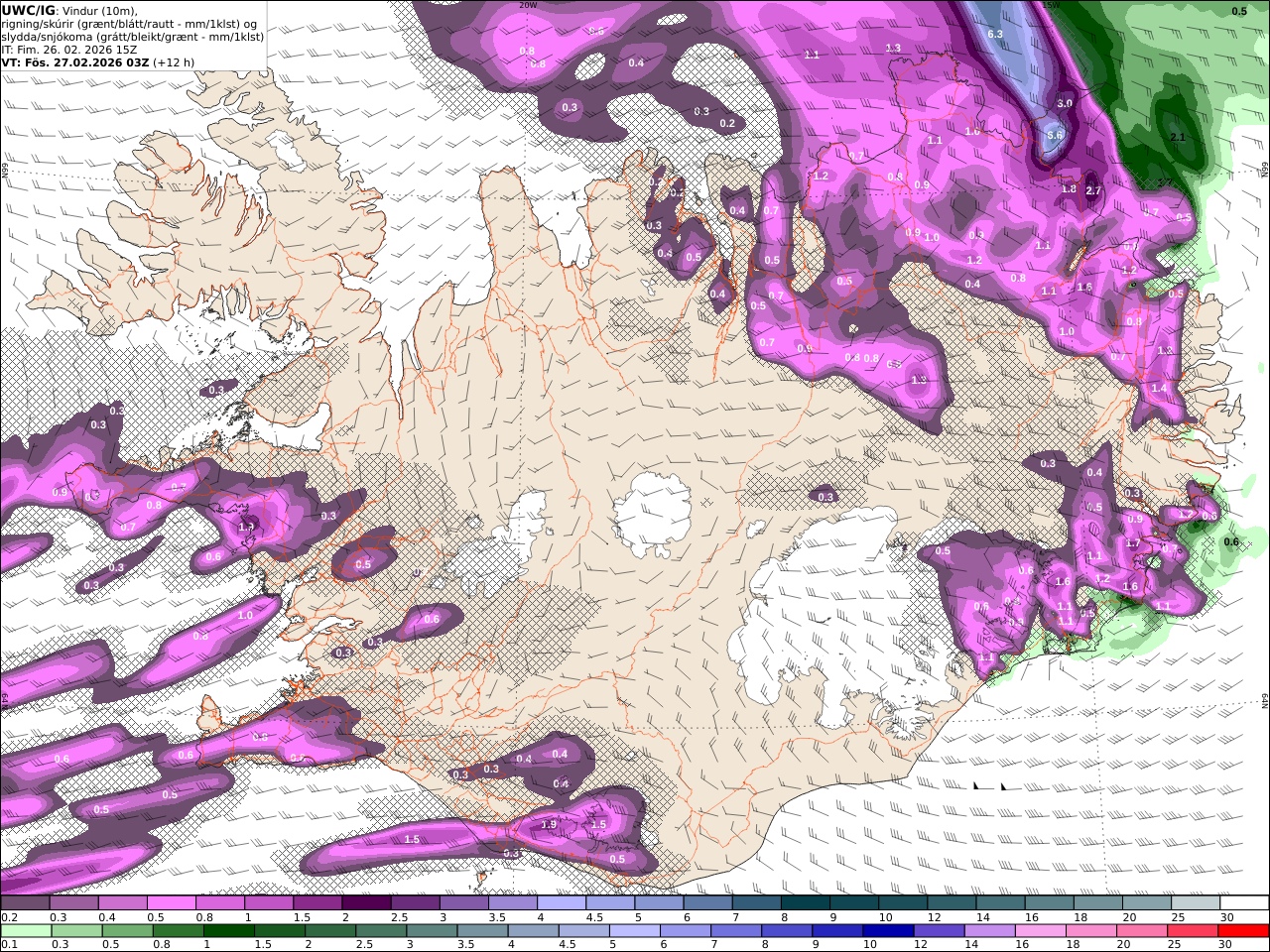The width and height of the screenshot is (1270, 952).
Task: Click the 1.9 precipitation value on the map
Action: (549, 824)
